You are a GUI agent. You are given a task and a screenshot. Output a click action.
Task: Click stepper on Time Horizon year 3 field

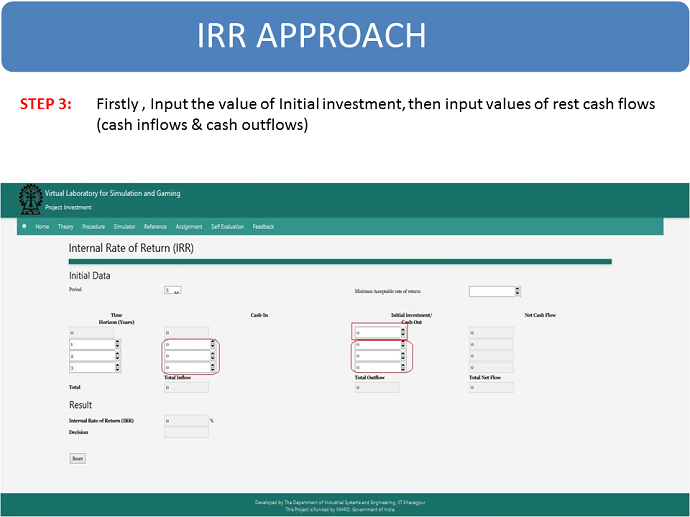pos(117,367)
